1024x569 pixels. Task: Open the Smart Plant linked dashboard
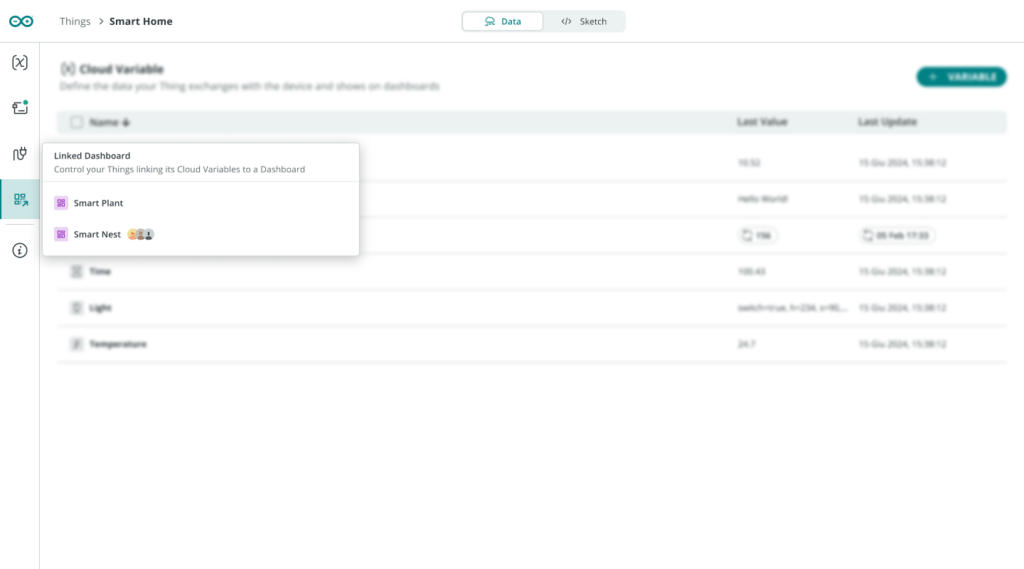[98, 203]
